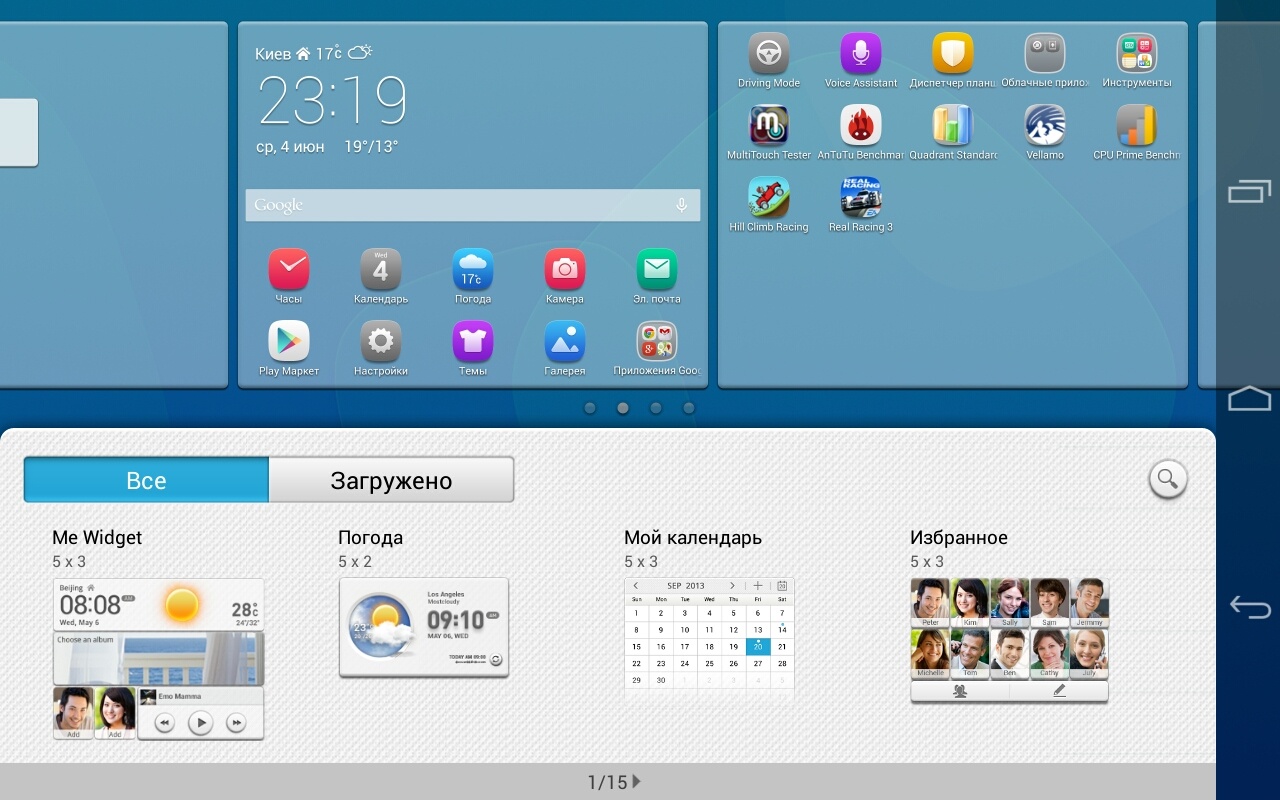Launch AnTuTu Benchmark app
The width and height of the screenshot is (1280, 800).
[x=861, y=126]
